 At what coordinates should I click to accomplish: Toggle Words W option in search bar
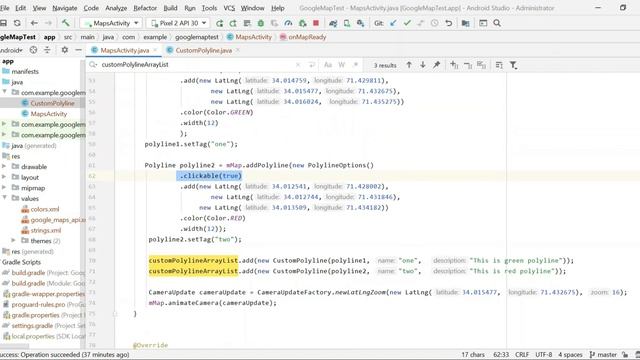tap(342, 64)
